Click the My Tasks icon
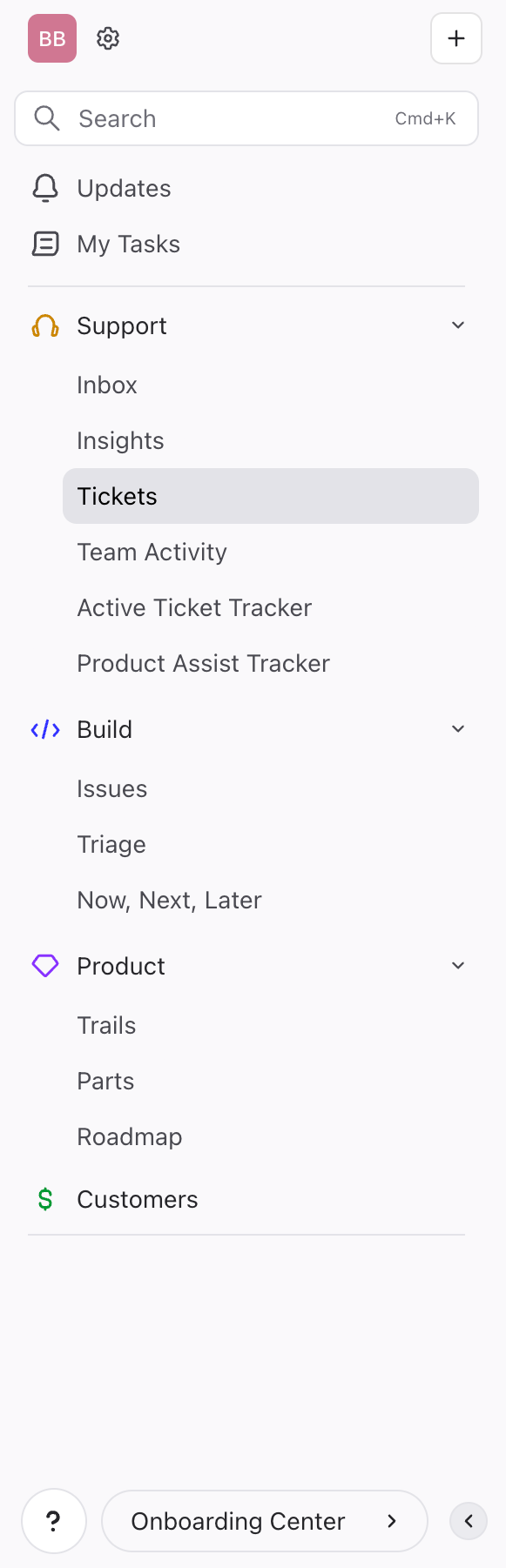 pos(44,244)
